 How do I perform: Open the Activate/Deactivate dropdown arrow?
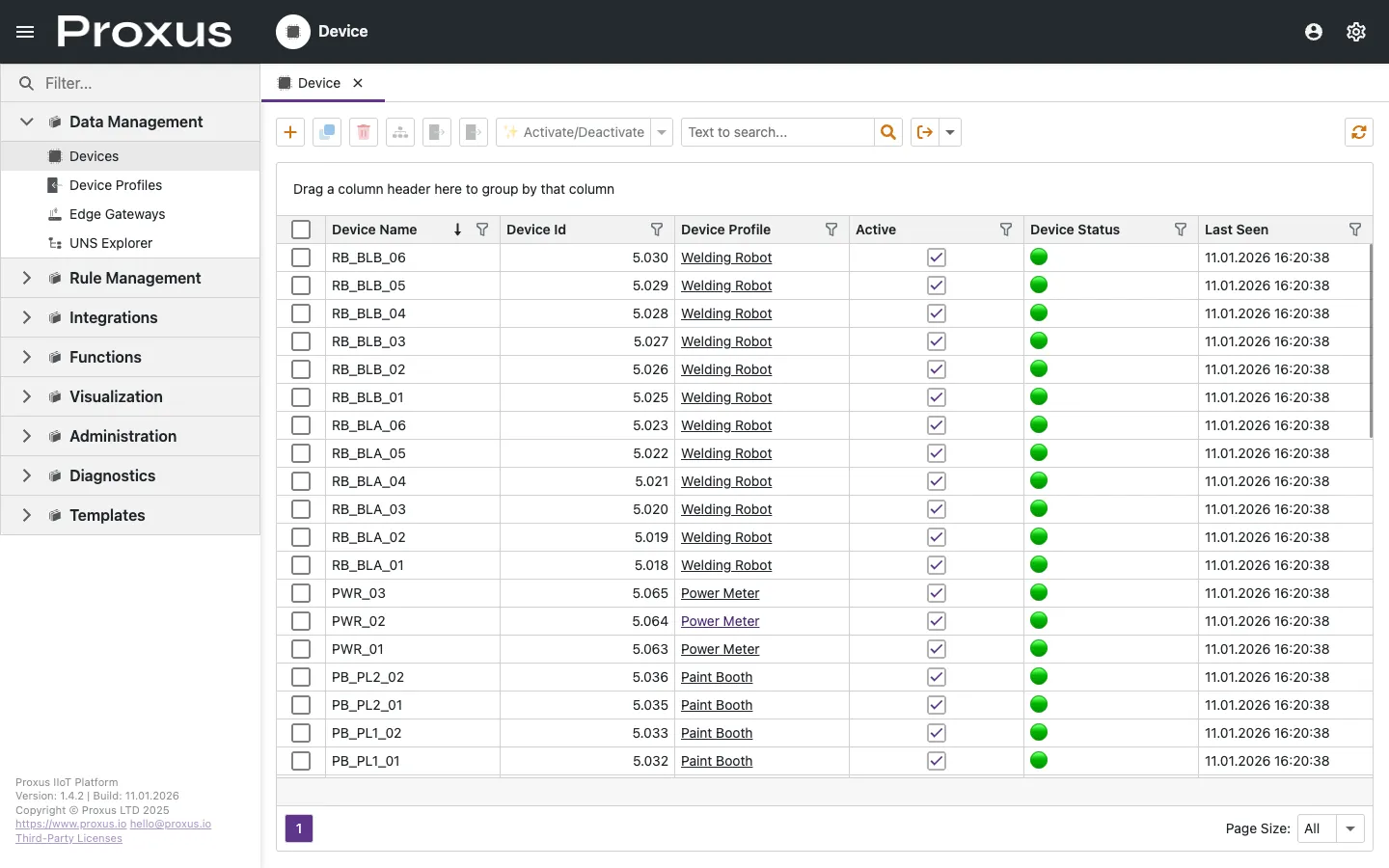[662, 132]
